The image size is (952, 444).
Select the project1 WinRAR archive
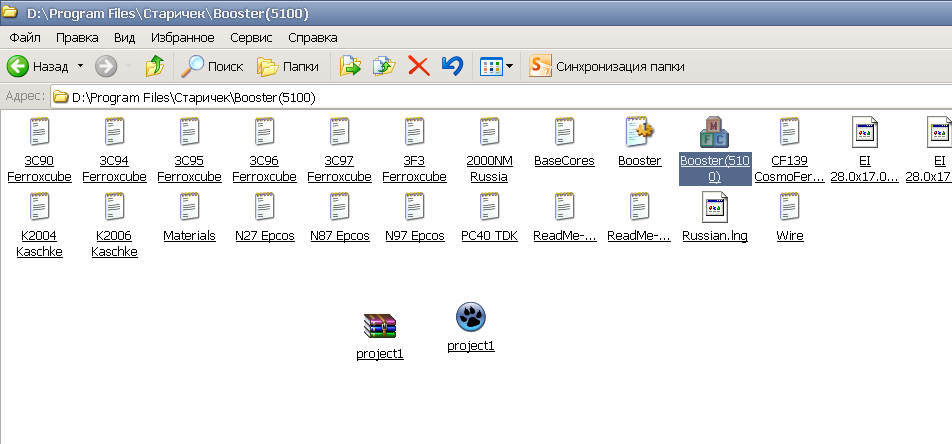pyautogui.click(x=380, y=336)
